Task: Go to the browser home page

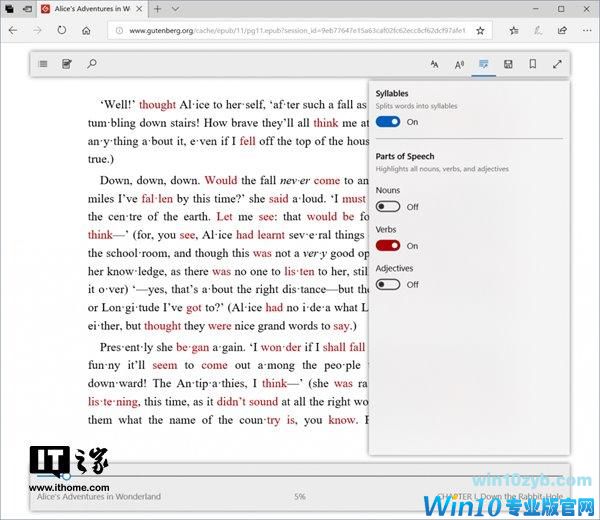Action: 87,30
